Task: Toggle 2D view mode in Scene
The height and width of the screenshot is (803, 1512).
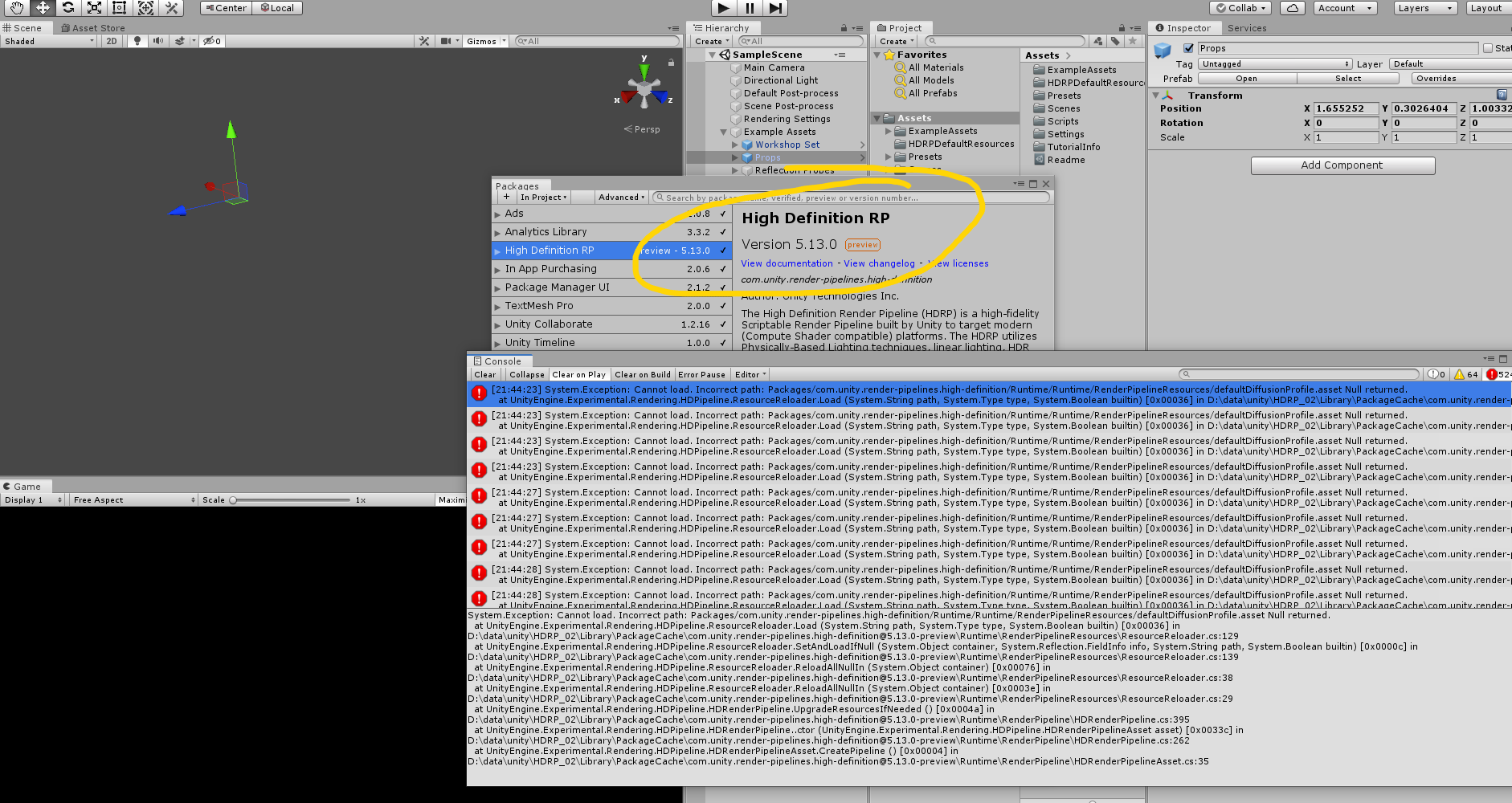Action: pos(112,41)
